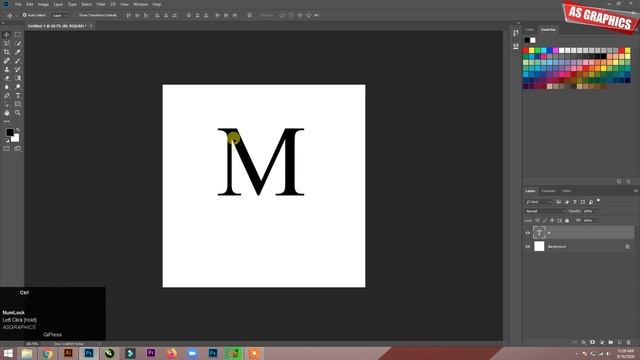Toggle type layer filter

tap(575, 202)
